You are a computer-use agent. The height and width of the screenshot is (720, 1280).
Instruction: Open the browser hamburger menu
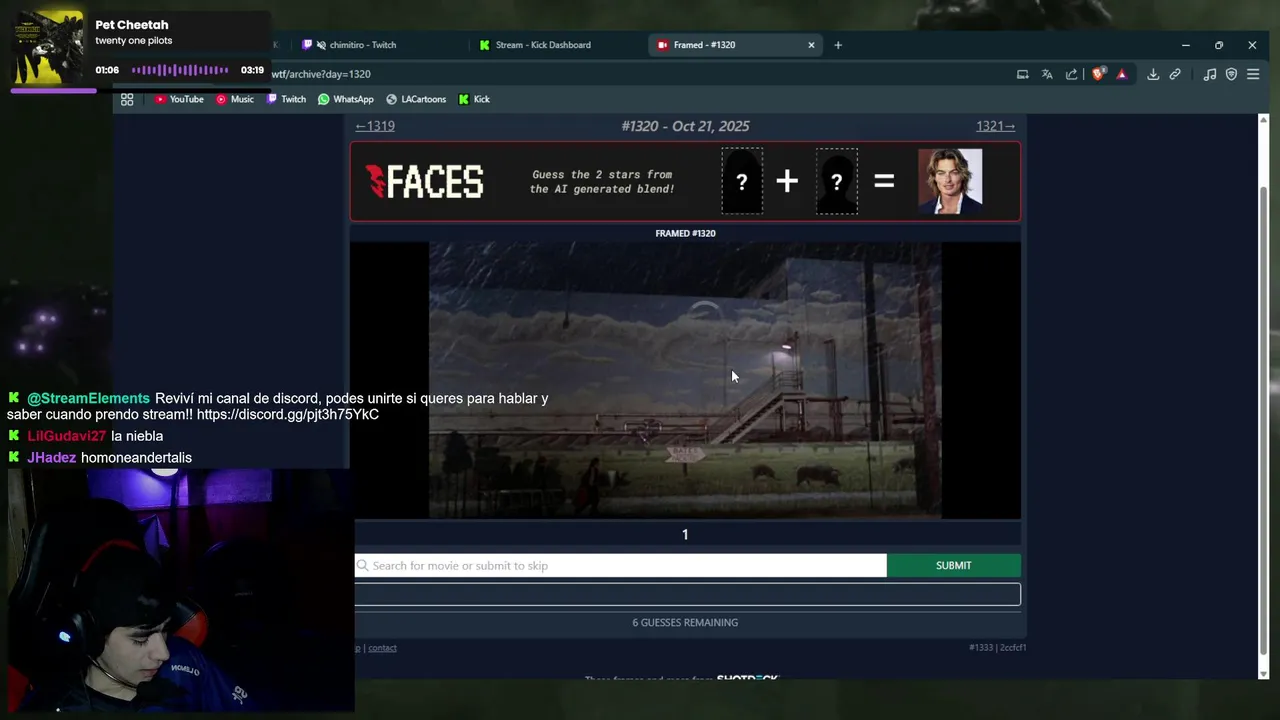(1253, 74)
